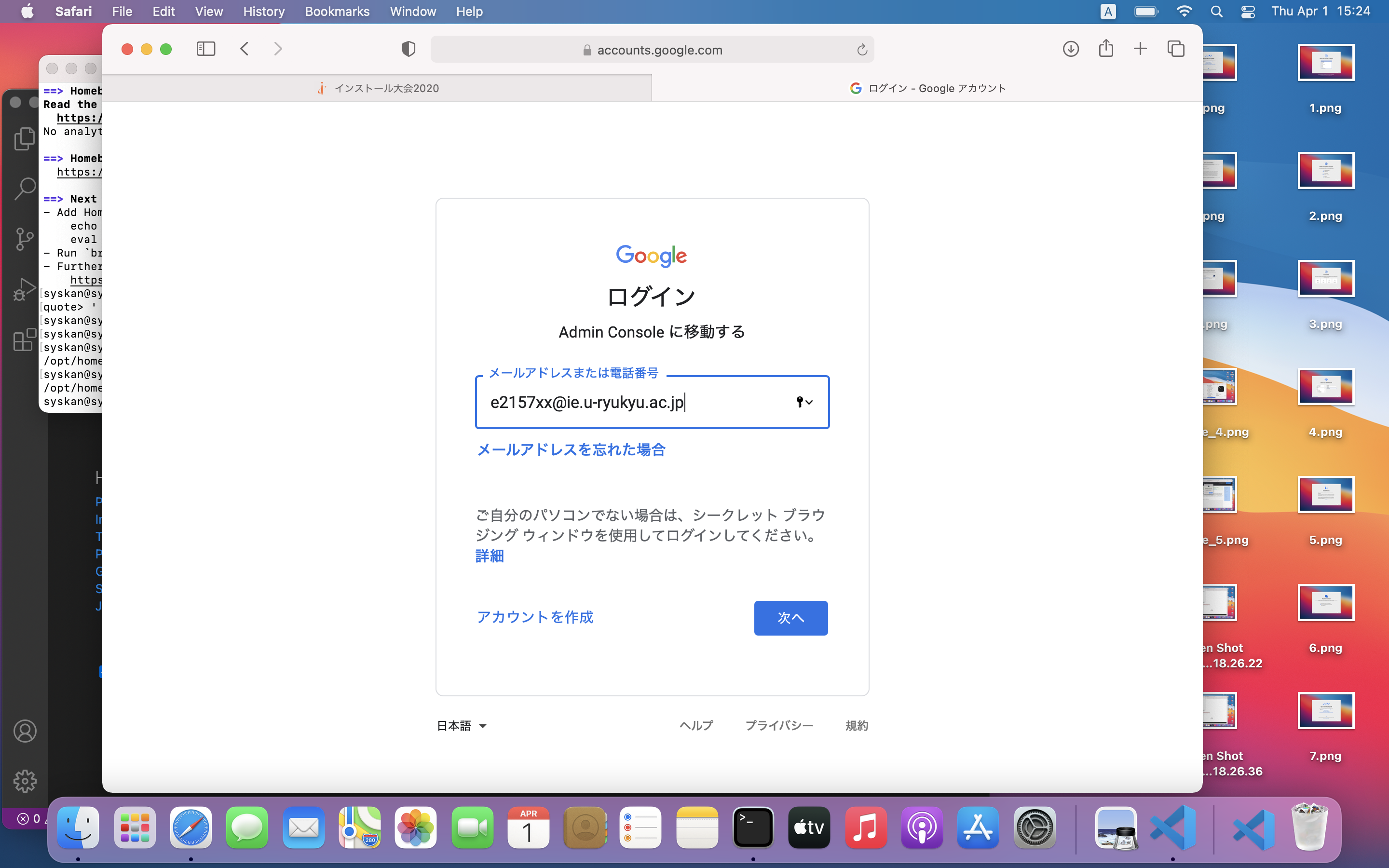Click the email address input field
The height and width of the screenshot is (868, 1389).
point(631,402)
